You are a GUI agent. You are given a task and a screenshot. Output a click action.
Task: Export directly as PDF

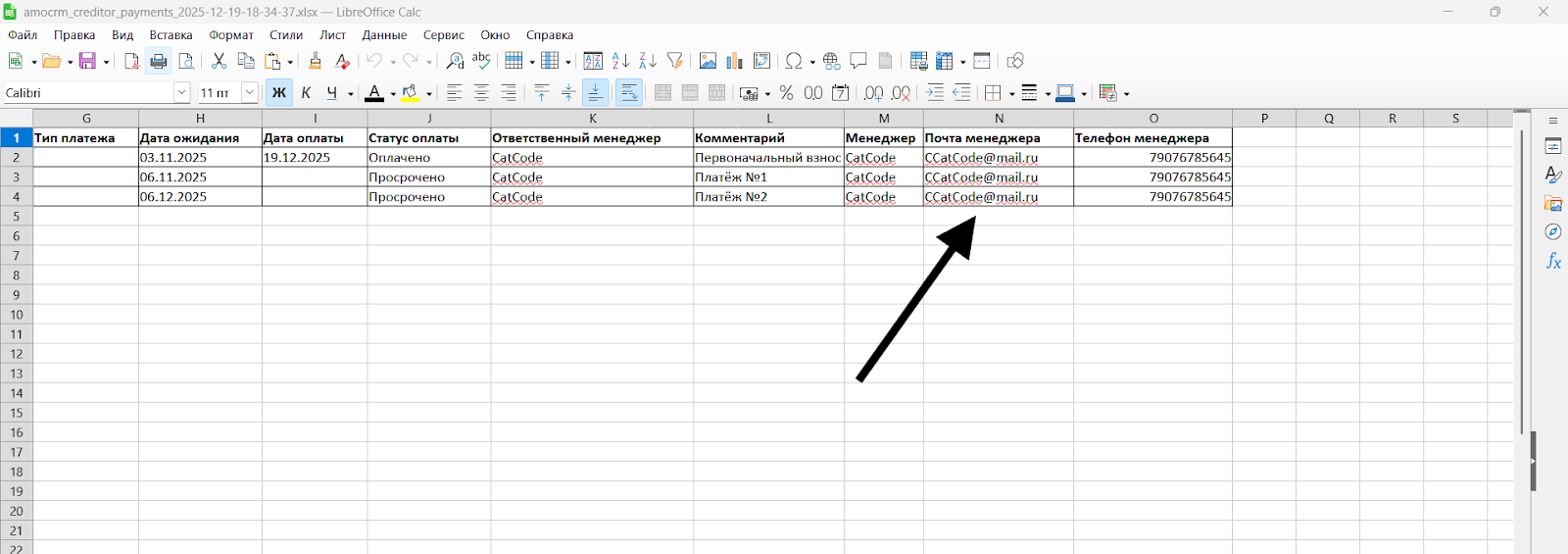(131, 61)
